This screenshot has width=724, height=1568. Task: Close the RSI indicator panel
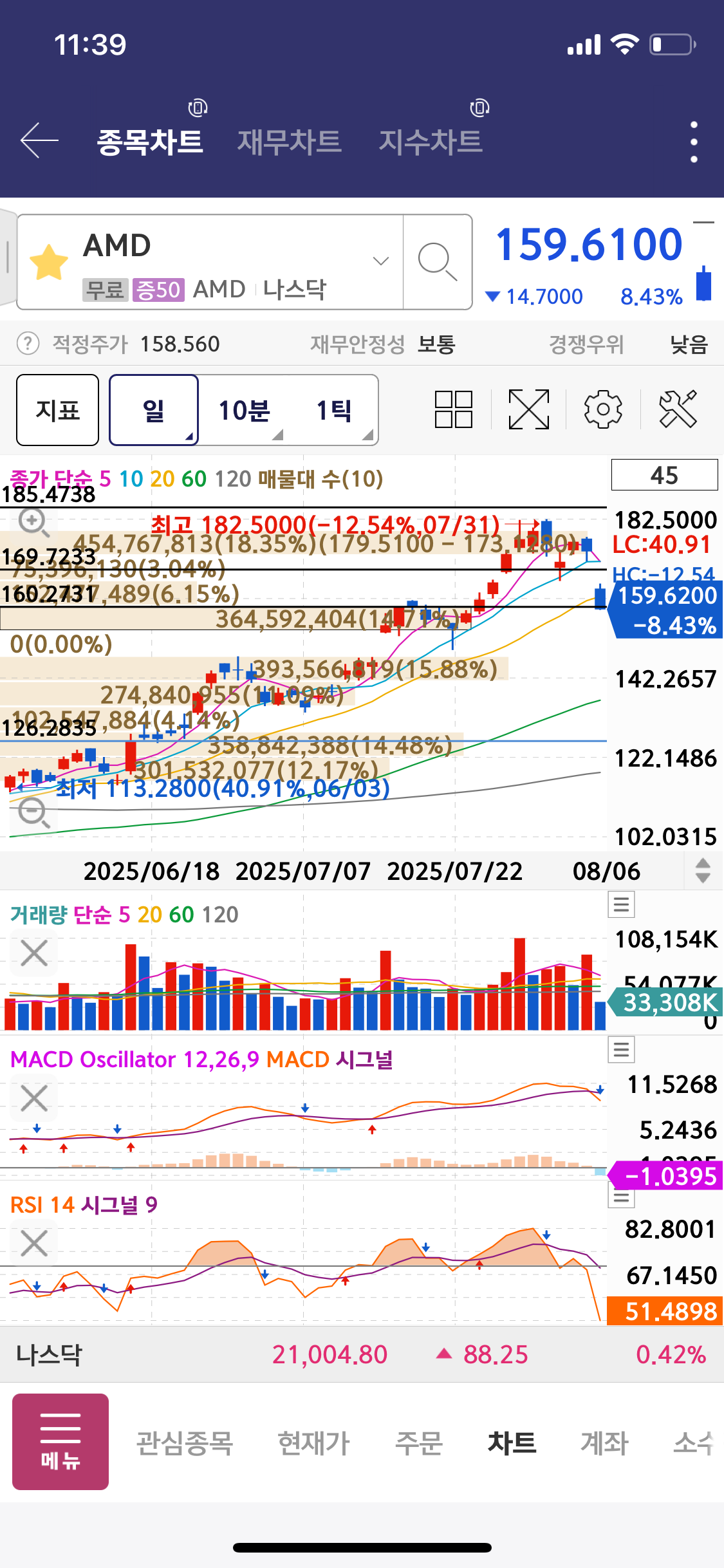(34, 1244)
